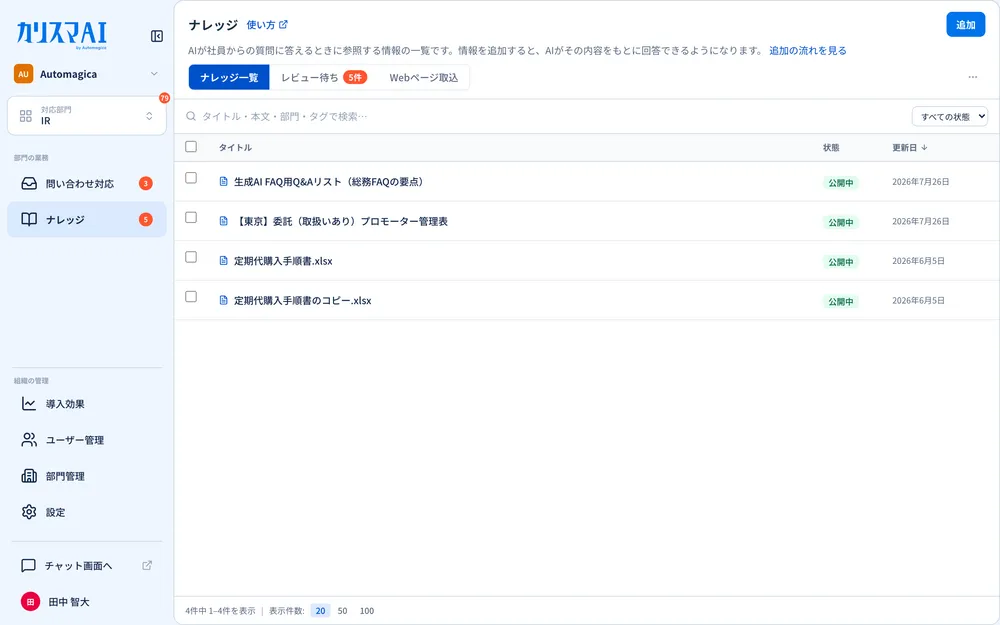Open the 対応部門 IR department selector
This screenshot has height=625, width=1000.
87,115
